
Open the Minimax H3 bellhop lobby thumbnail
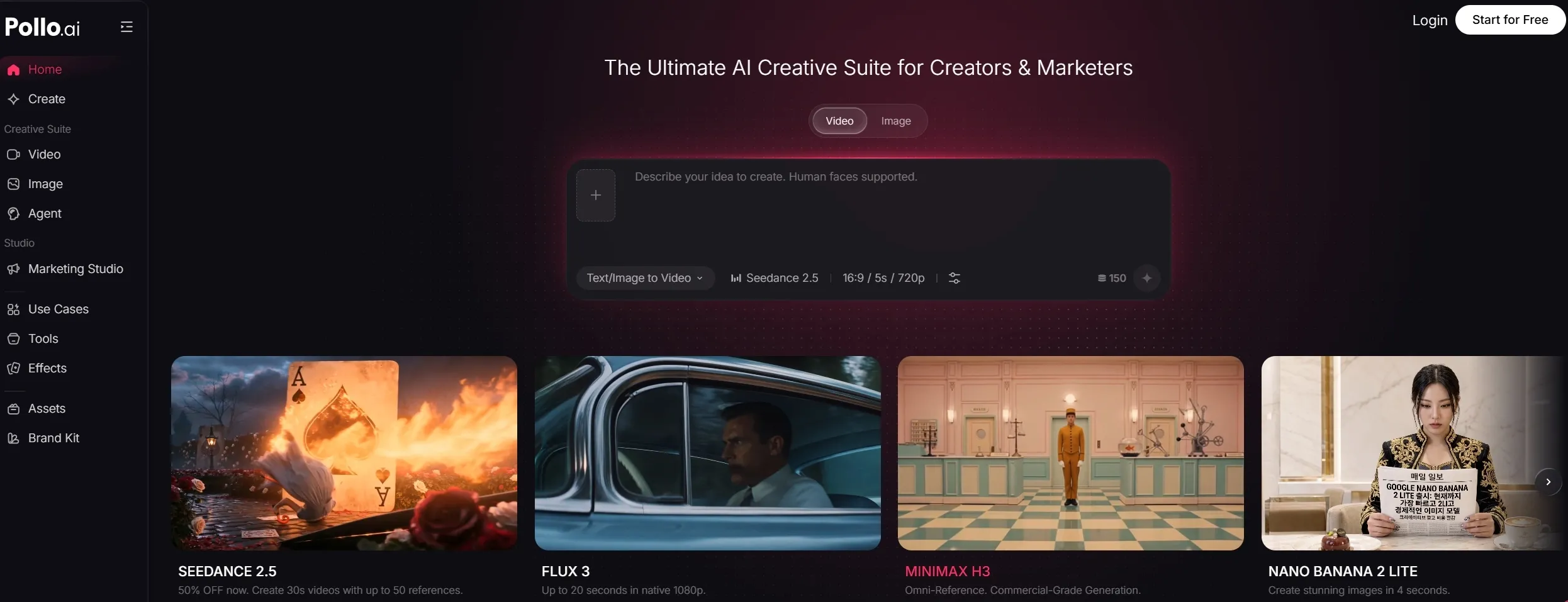[1070, 453]
